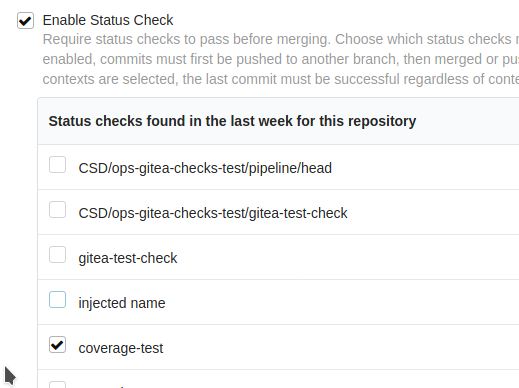The image size is (519, 388).
Task: Click the standalone gitea-test-check label
Action: click(x=128, y=258)
